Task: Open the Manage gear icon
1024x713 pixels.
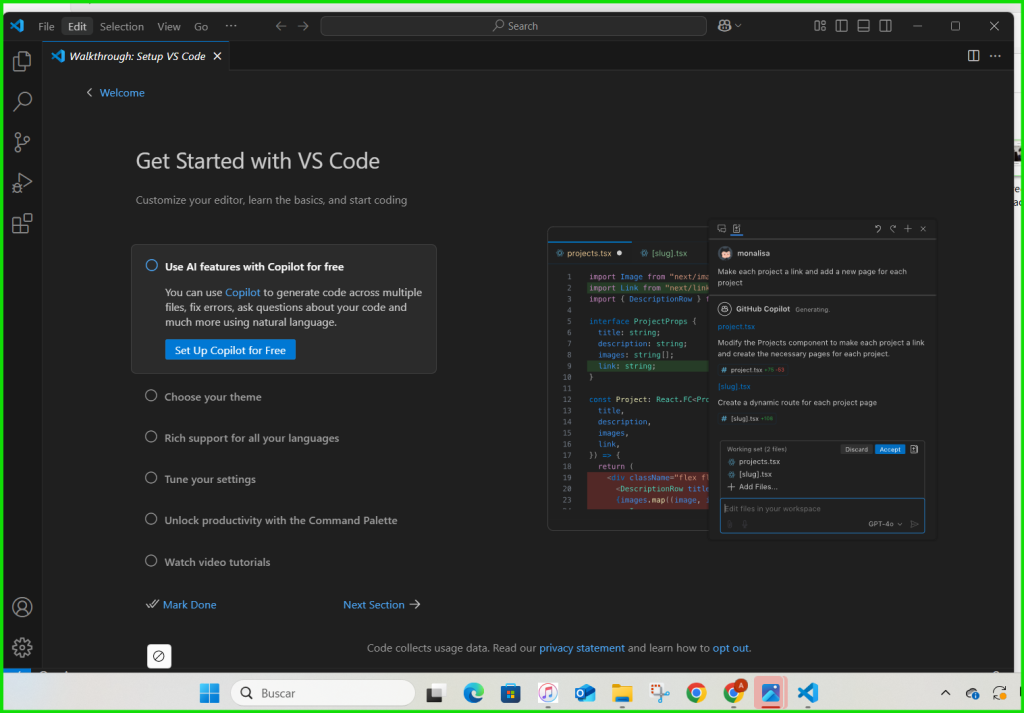Action: pyautogui.click(x=22, y=648)
